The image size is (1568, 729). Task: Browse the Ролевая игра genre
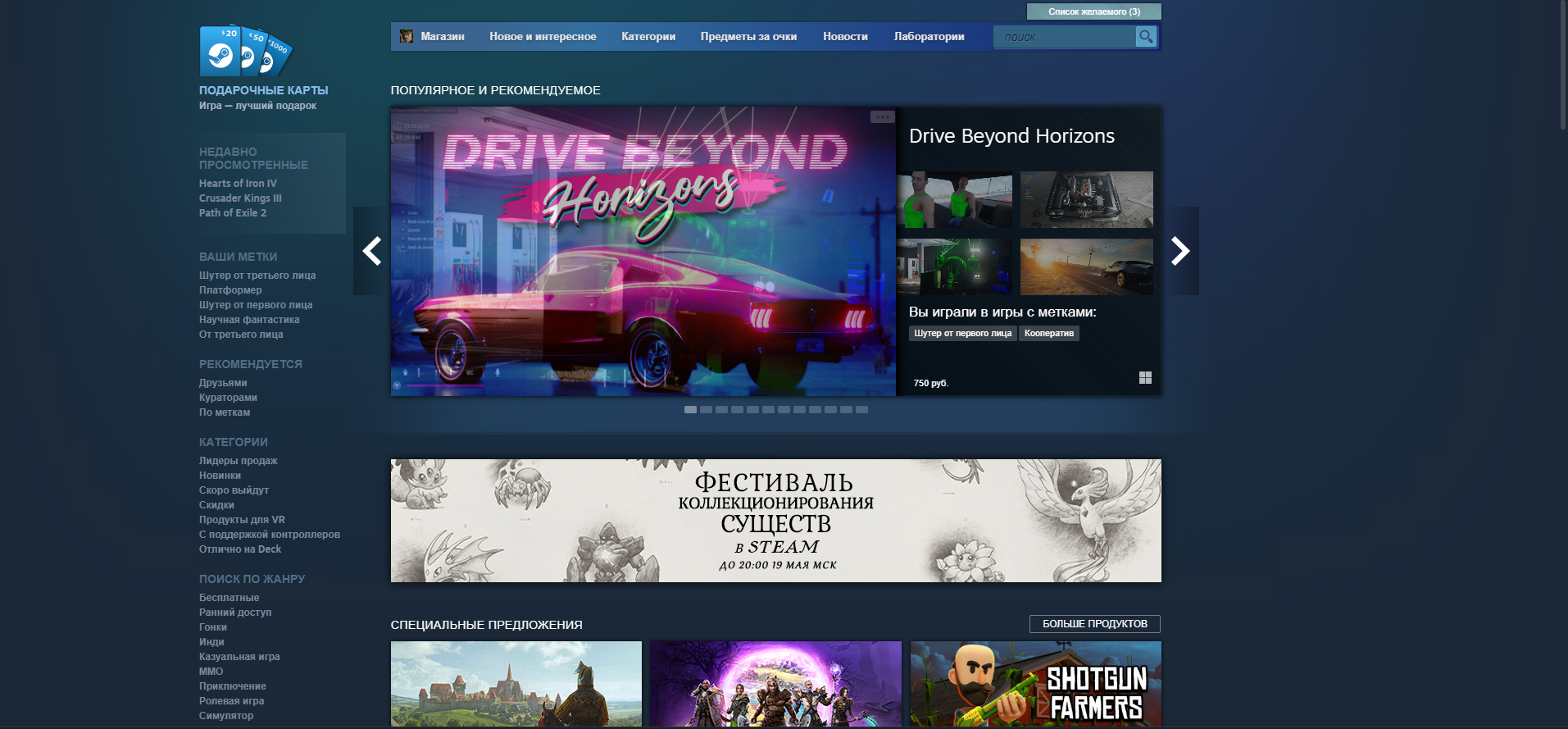231,701
